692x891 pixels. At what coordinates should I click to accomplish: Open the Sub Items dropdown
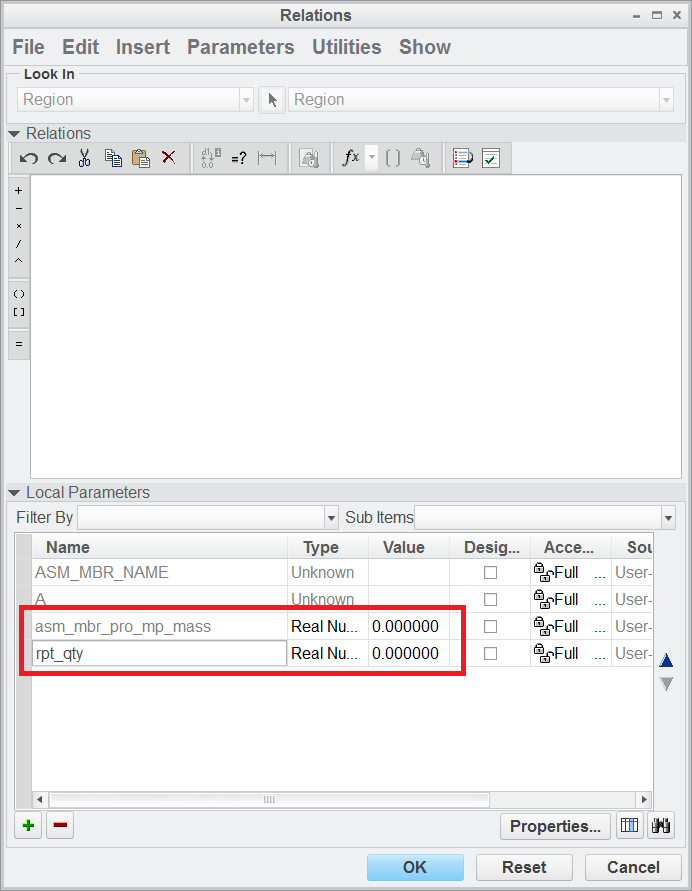tap(668, 518)
